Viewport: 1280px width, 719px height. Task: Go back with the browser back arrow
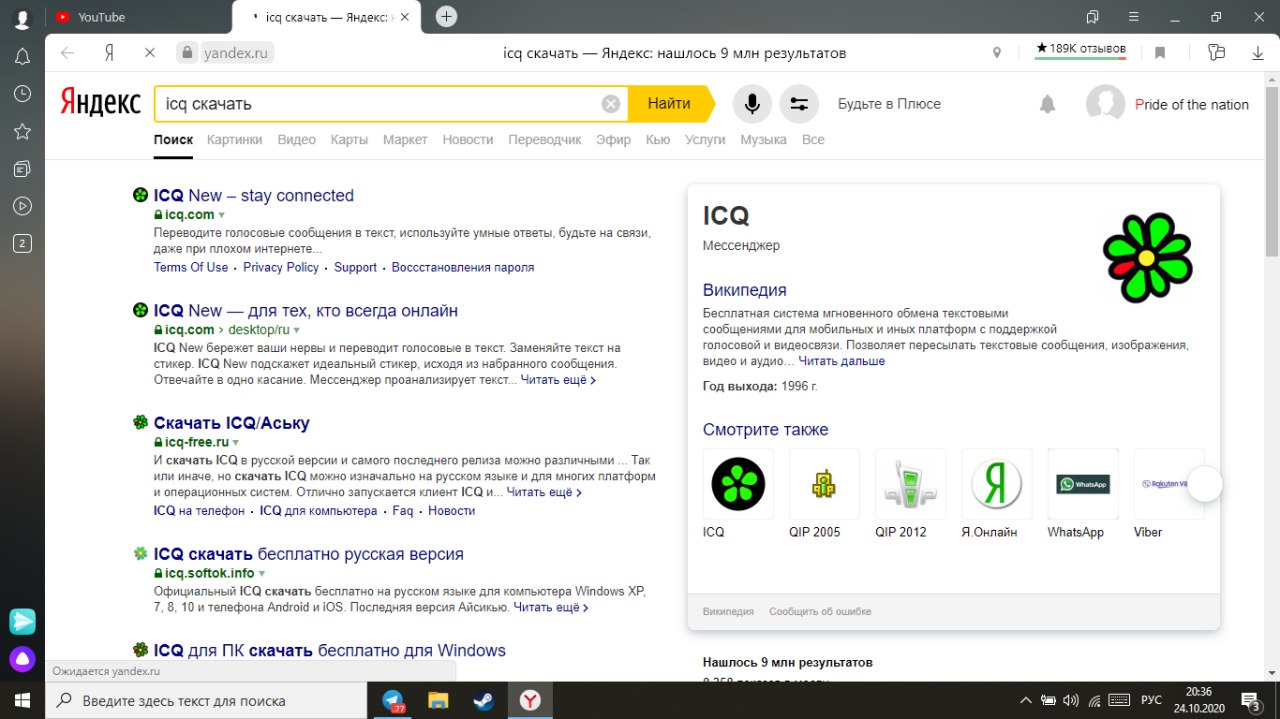67,53
